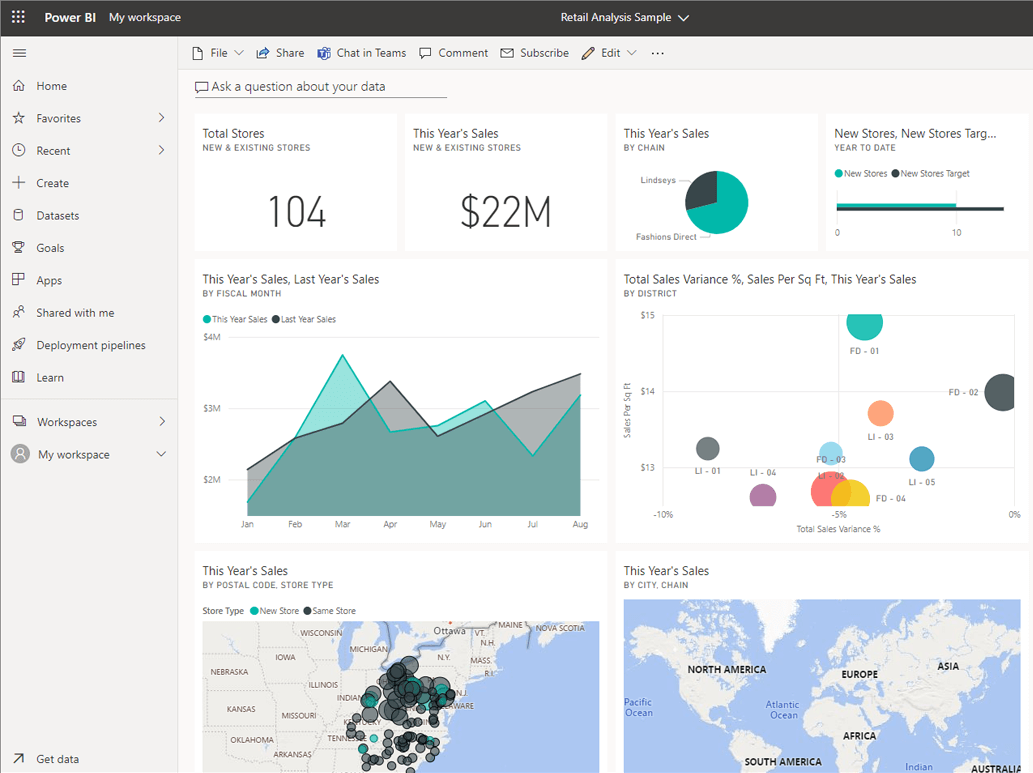Click the Goals trophy icon
The image size is (1033, 773).
[x=19, y=247]
